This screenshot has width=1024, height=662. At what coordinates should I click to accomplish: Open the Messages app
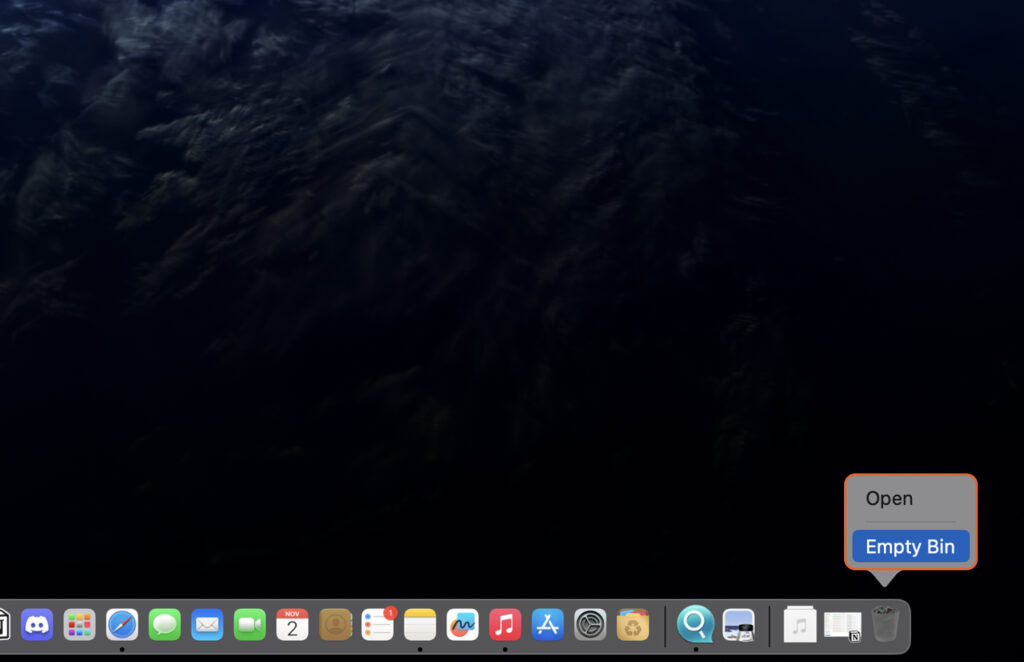tap(165, 625)
